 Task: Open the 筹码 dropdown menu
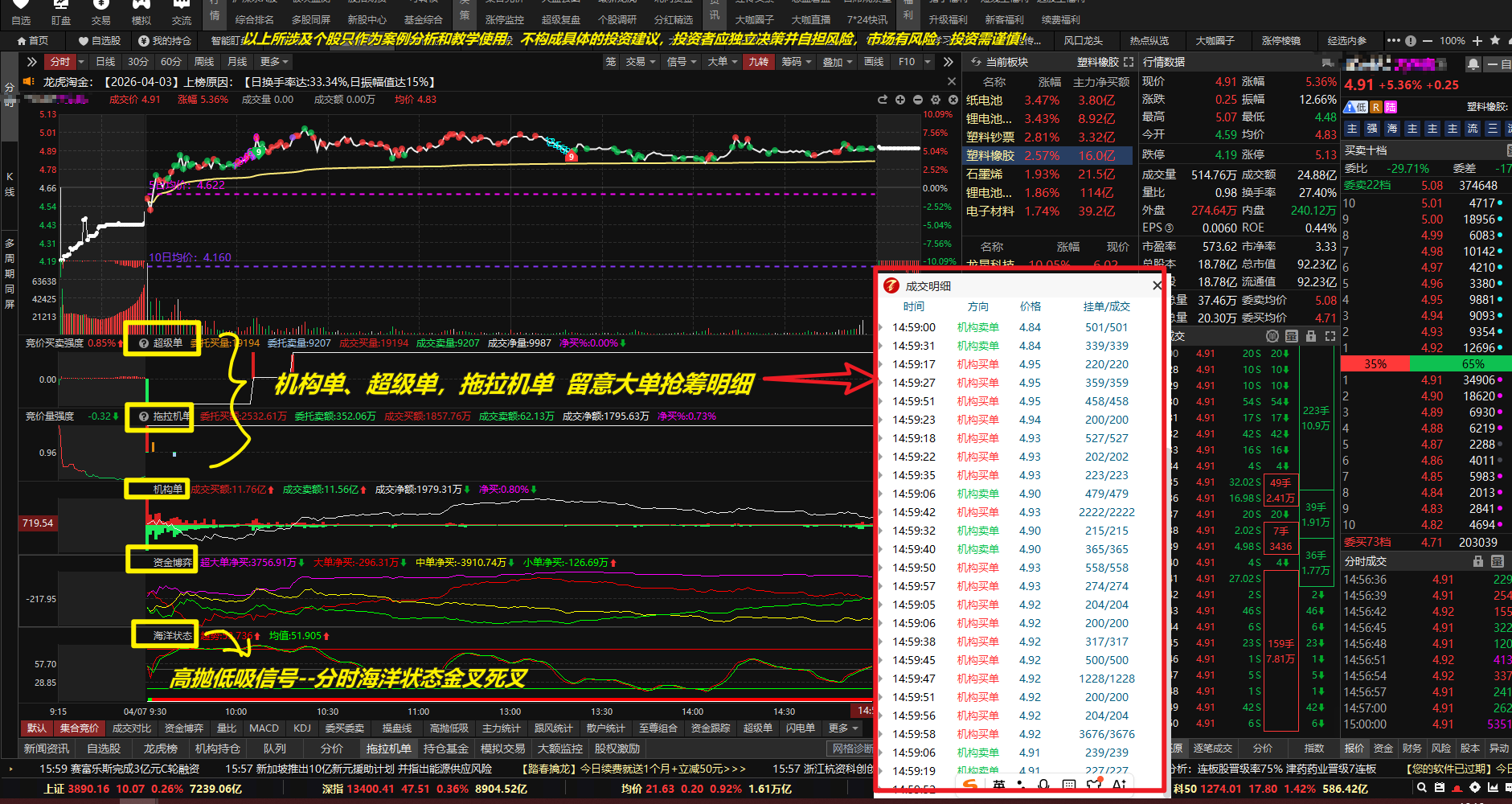click(796, 62)
